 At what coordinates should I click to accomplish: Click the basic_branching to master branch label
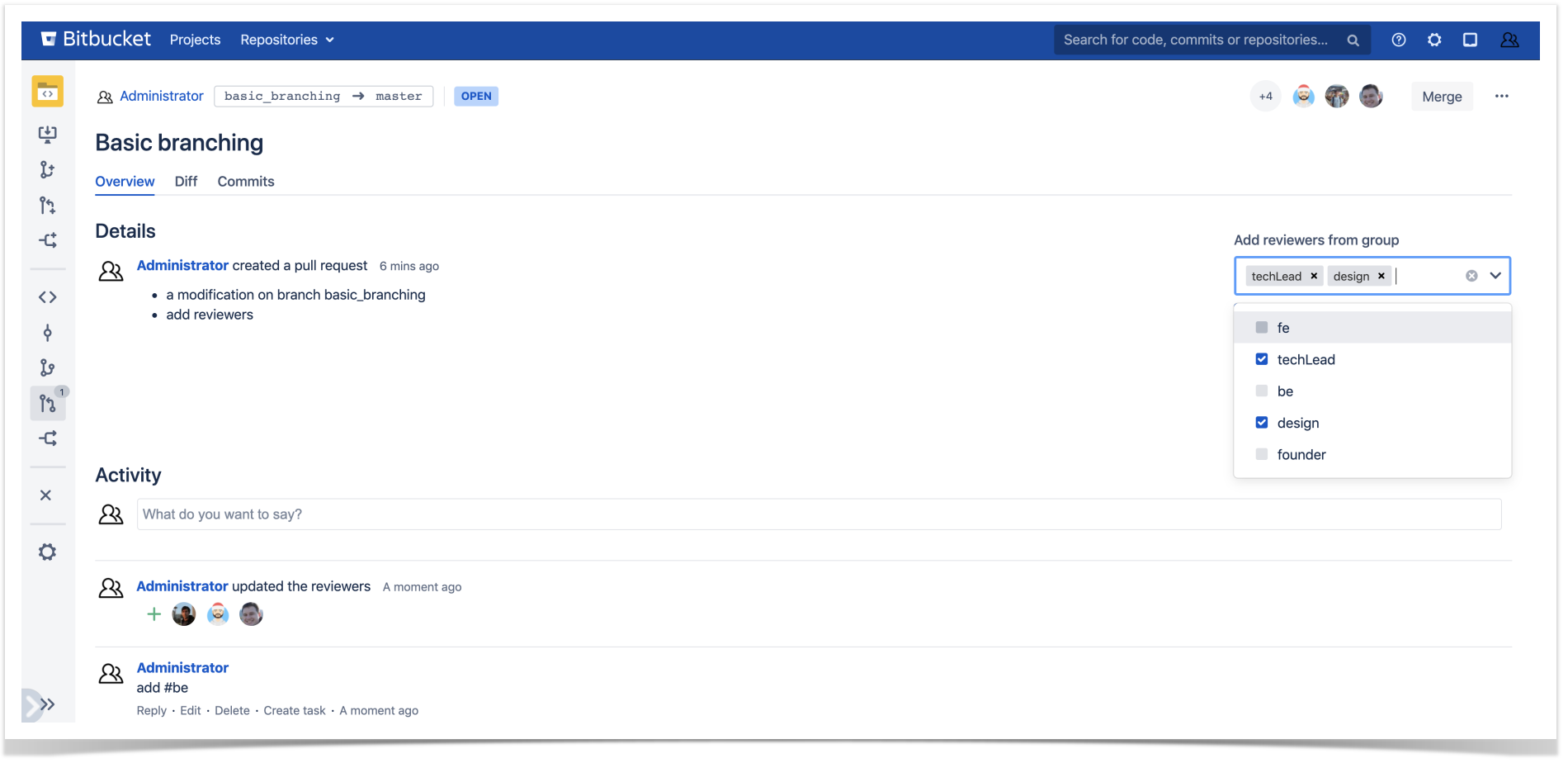tap(324, 97)
